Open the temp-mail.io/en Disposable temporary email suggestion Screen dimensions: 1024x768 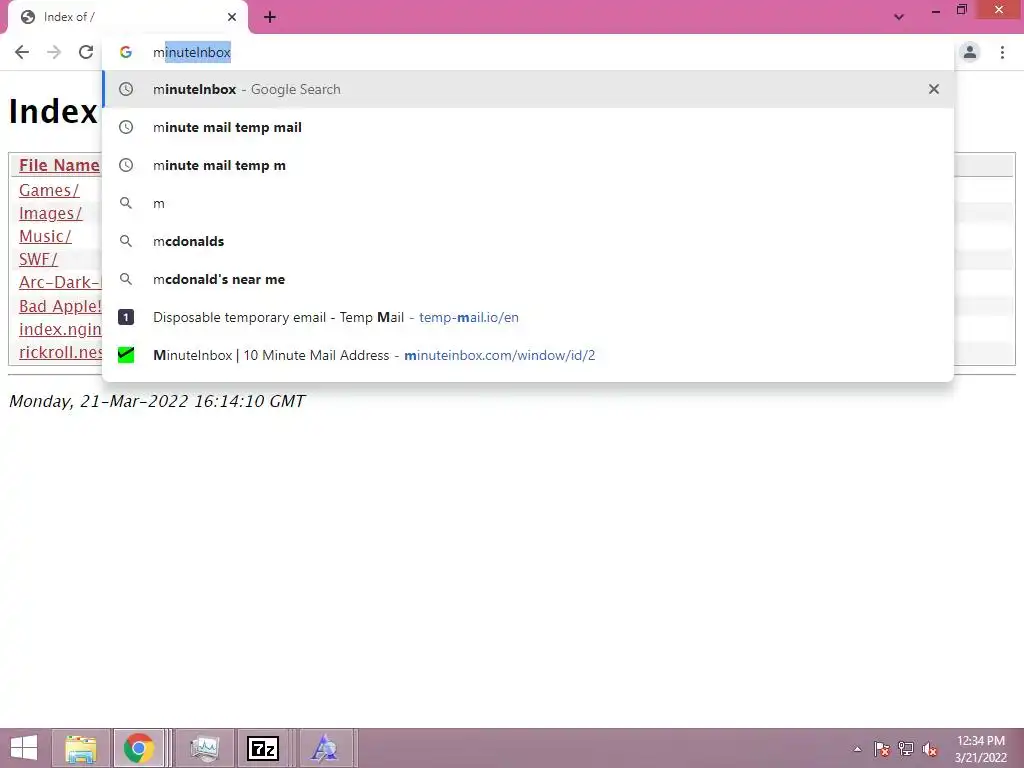pyautogui.click(x=528, y=317)
